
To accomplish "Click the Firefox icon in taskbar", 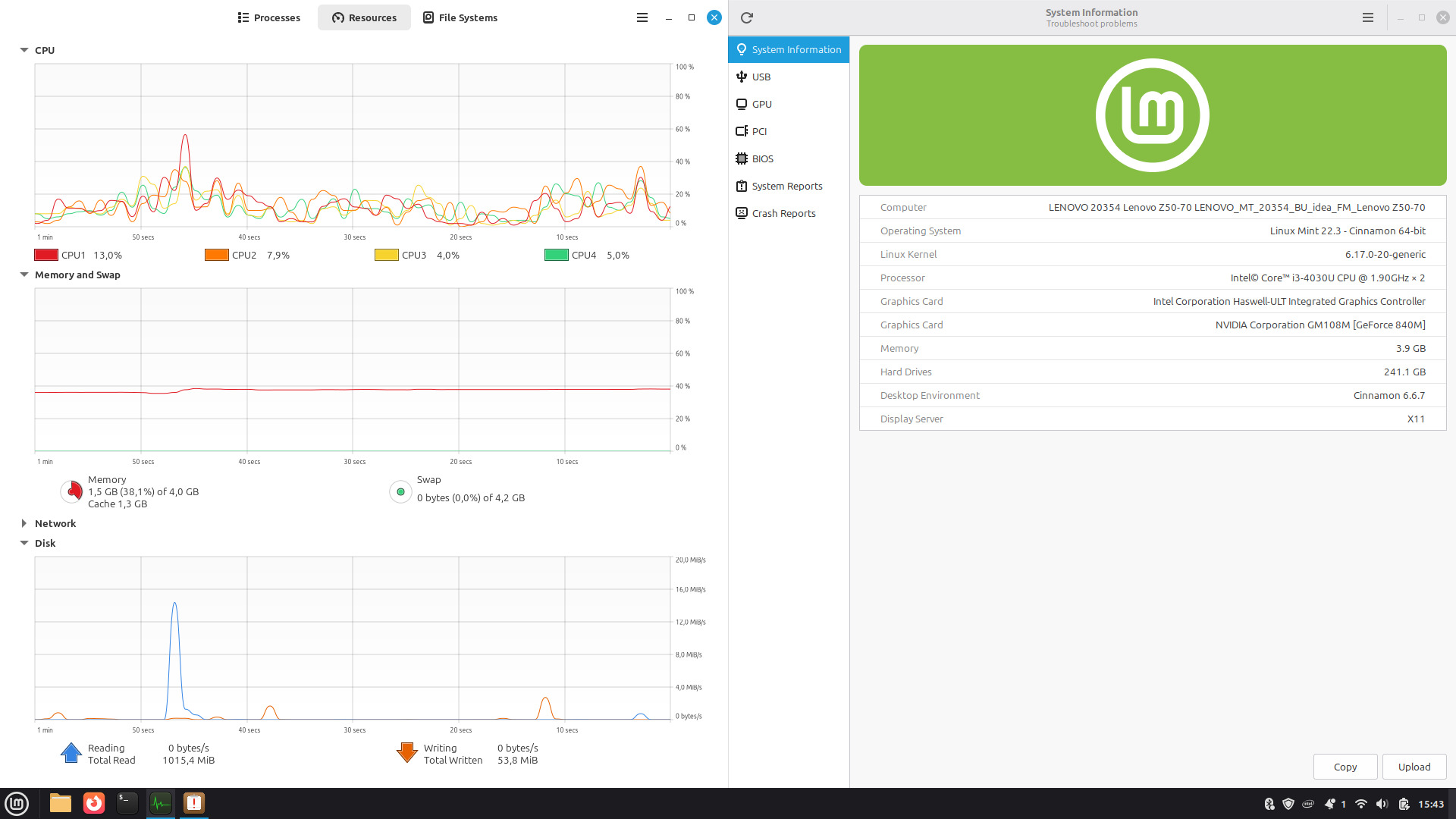I will tap(94, 803).
